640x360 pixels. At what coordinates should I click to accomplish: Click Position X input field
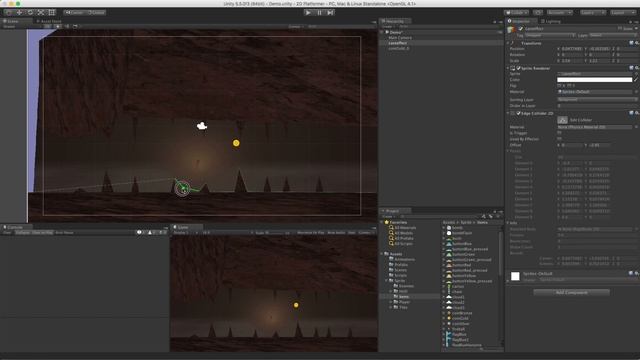572,49
